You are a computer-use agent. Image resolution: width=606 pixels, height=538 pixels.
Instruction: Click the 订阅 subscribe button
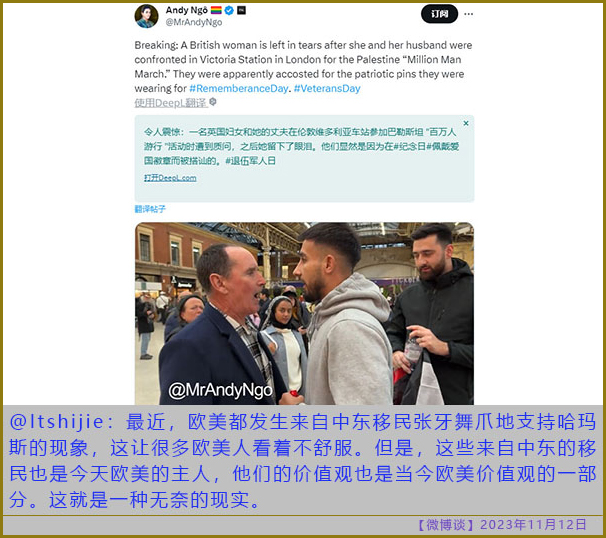point(439,14)
